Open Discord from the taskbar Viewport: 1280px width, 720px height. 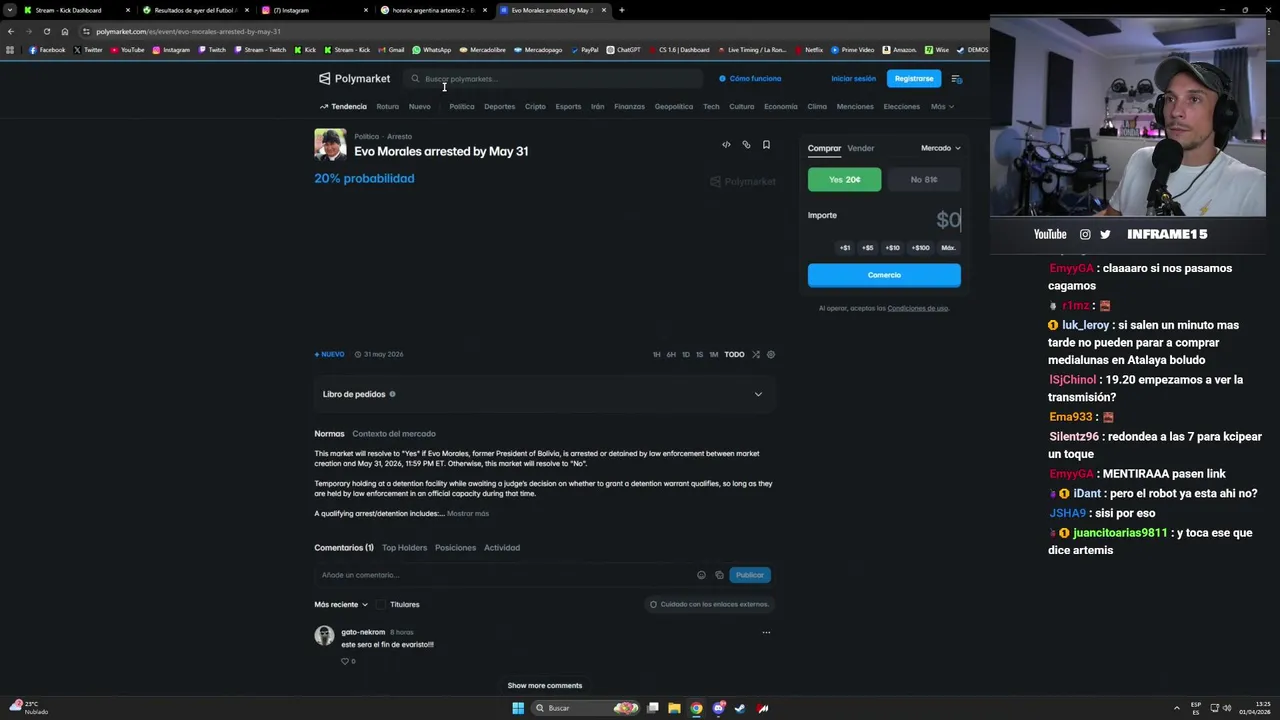point(718,708)
